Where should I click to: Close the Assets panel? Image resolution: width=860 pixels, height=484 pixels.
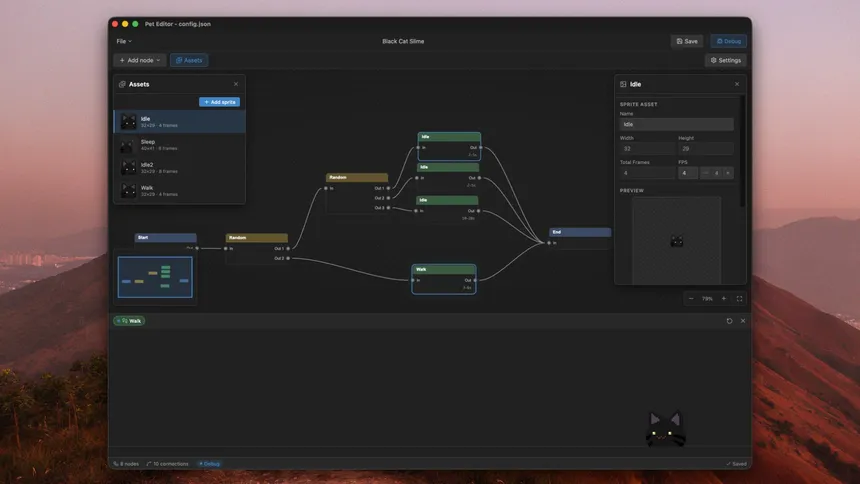click(236, 84)
